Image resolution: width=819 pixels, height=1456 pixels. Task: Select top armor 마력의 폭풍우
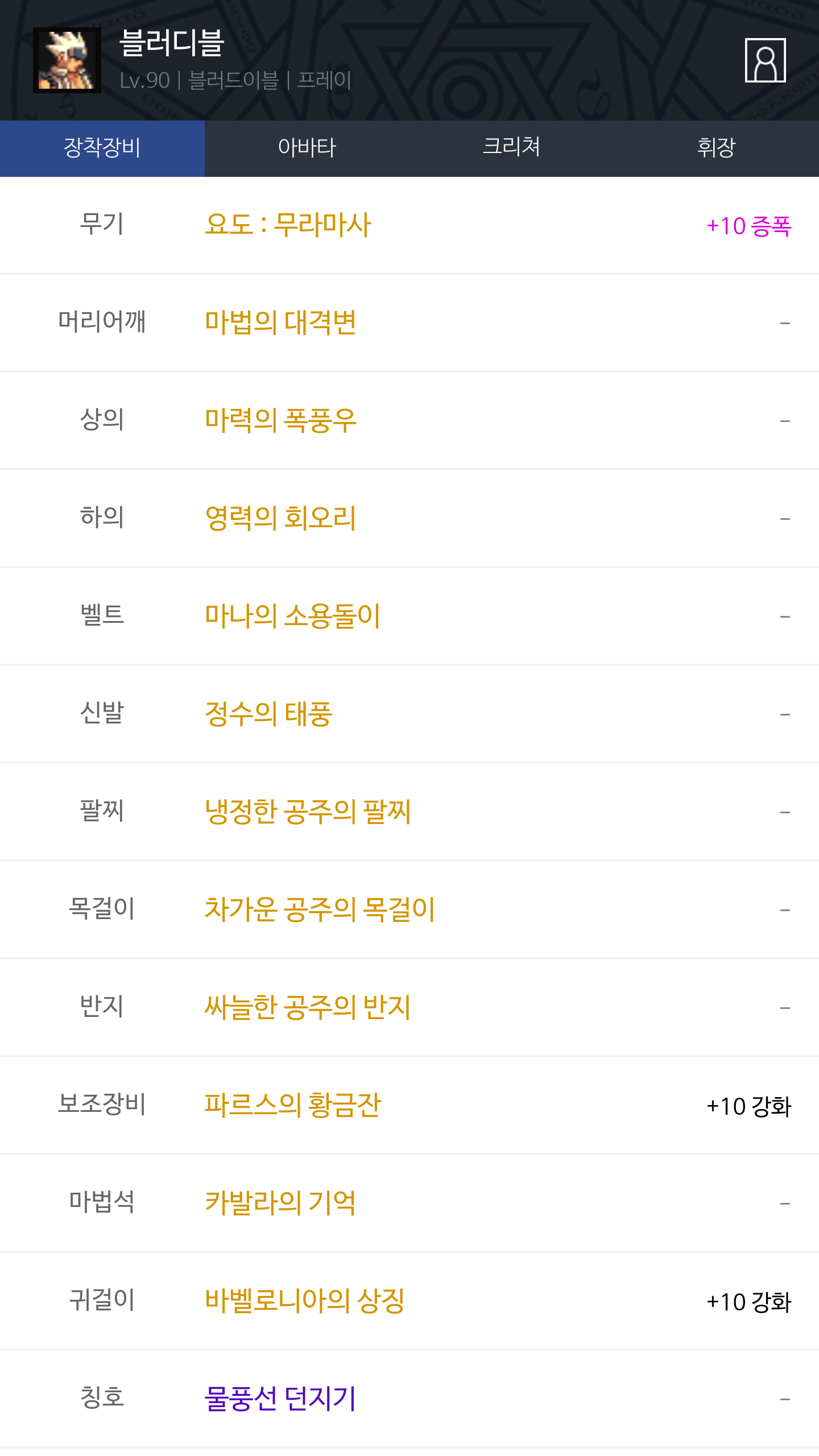tap(280, 421)
